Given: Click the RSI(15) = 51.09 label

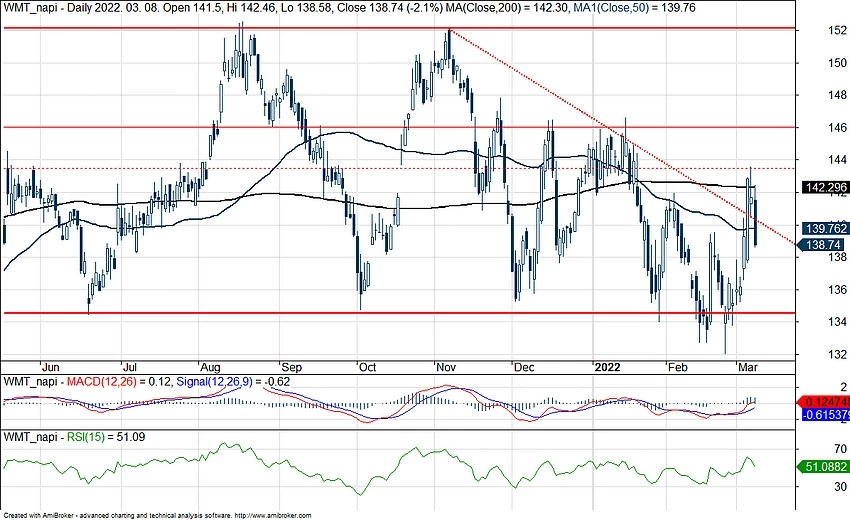Looking at the screenshot, I should point(106,437).
